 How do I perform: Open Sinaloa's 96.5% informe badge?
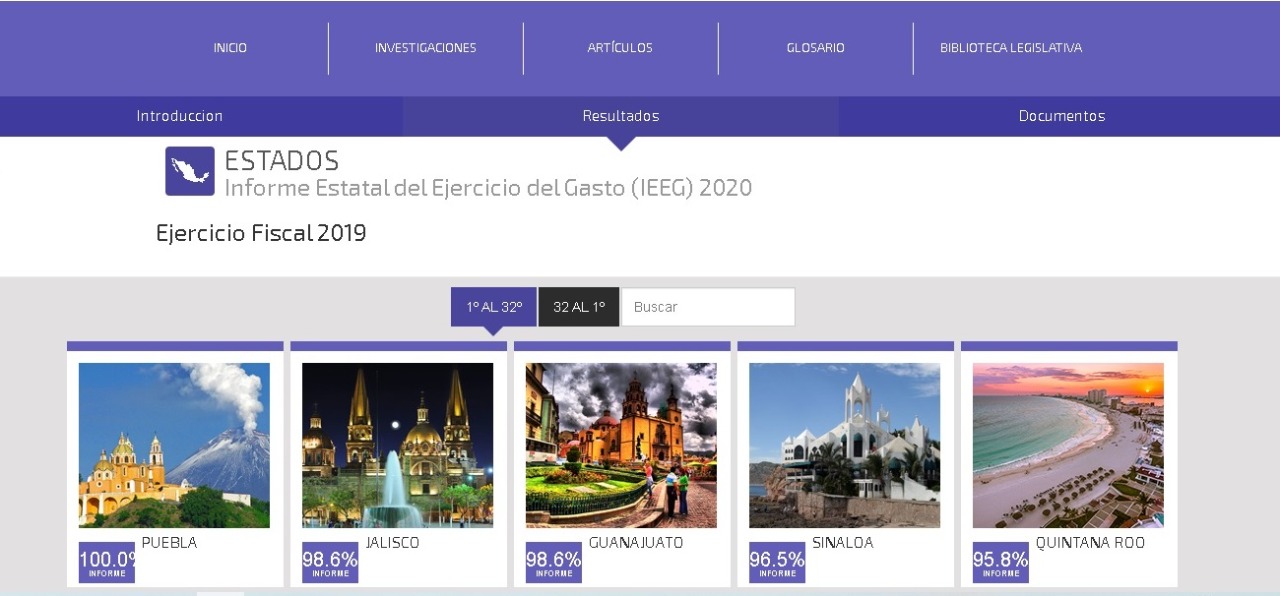click(777, 563)
